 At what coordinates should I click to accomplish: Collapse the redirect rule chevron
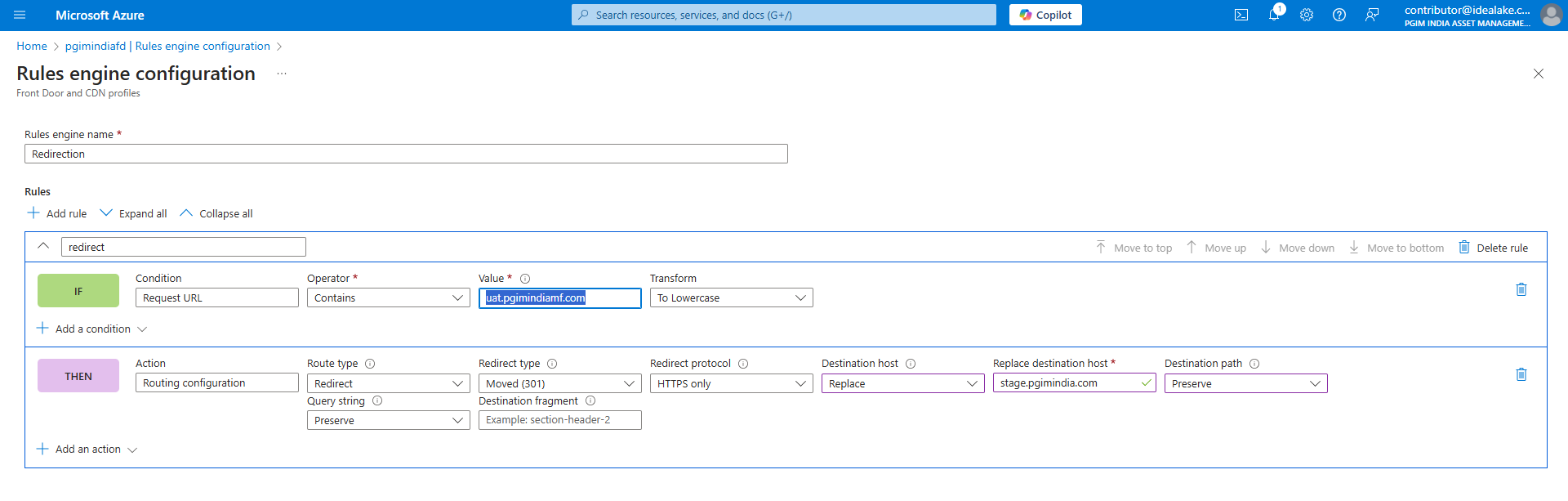43,247
